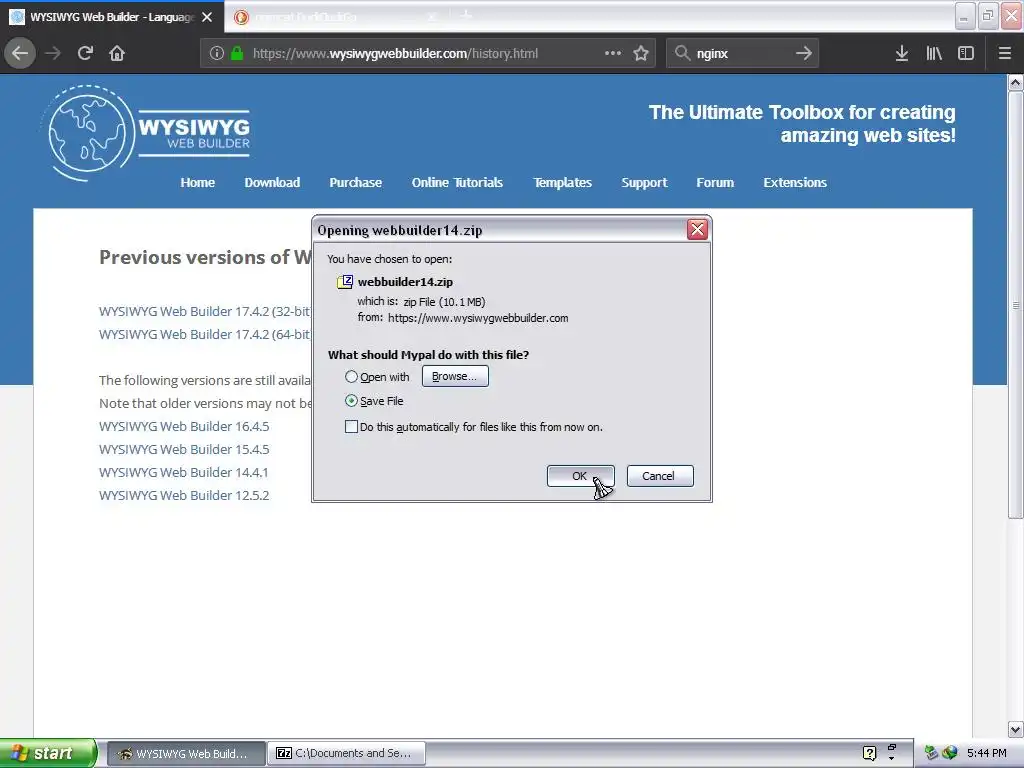Screen dimensions: 1024x768
Task: Click the webbuilder14.zip file icon
Action: [x=345, y=282]
